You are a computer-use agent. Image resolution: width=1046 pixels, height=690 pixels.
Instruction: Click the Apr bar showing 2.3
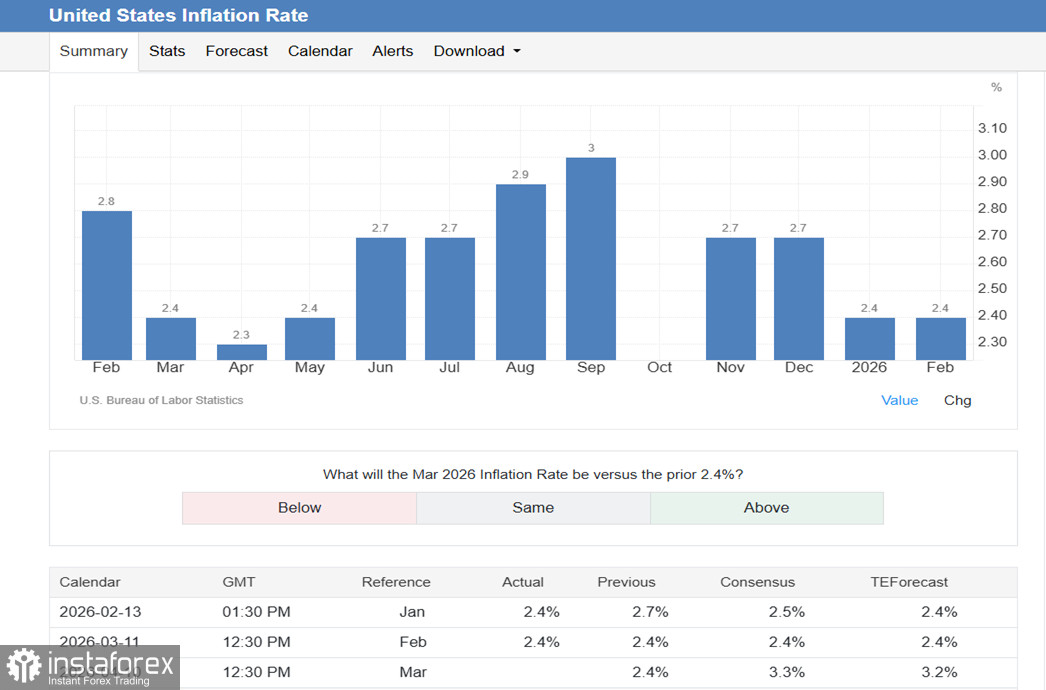242,352
